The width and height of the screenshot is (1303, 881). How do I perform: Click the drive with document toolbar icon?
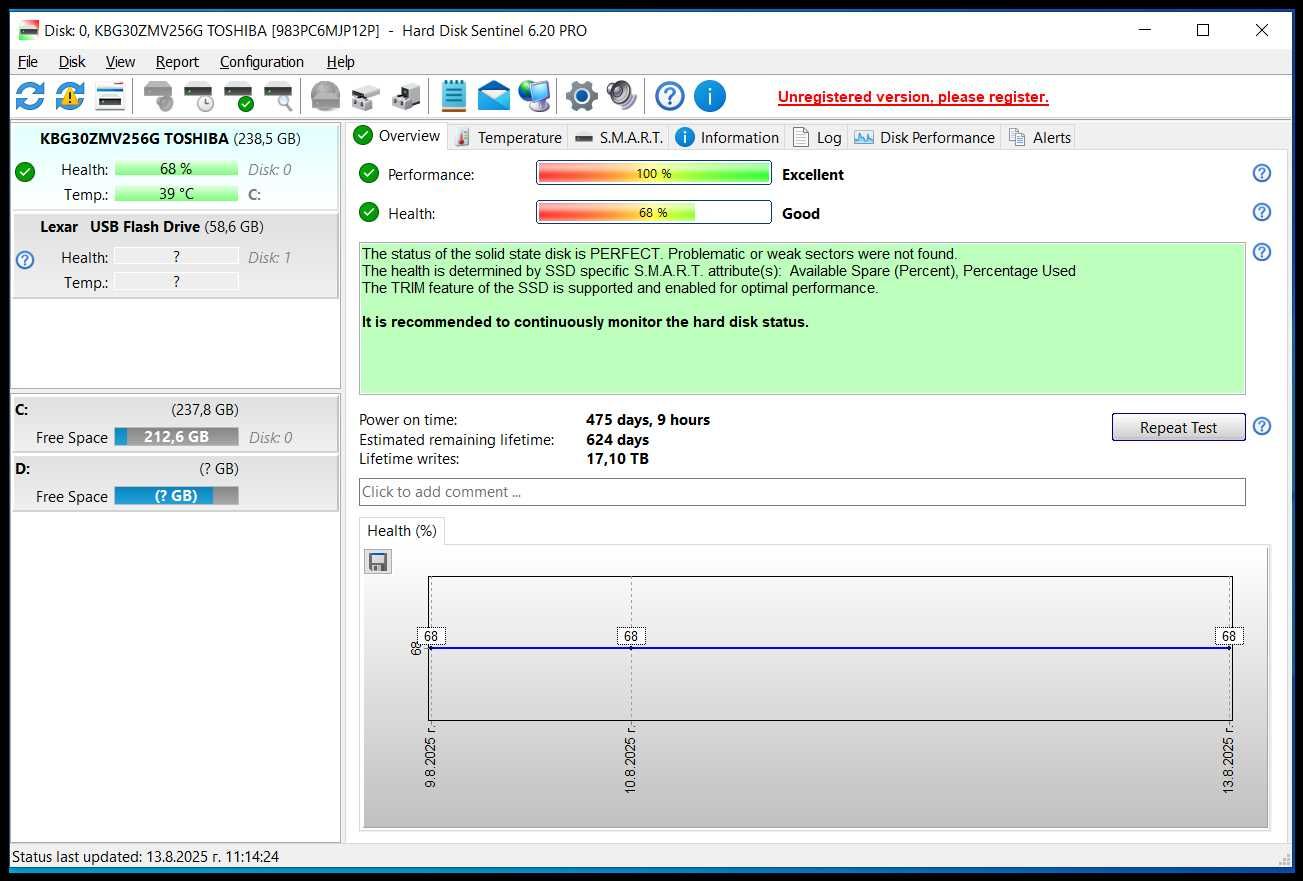pyautogui.click(x=406, y=96)
